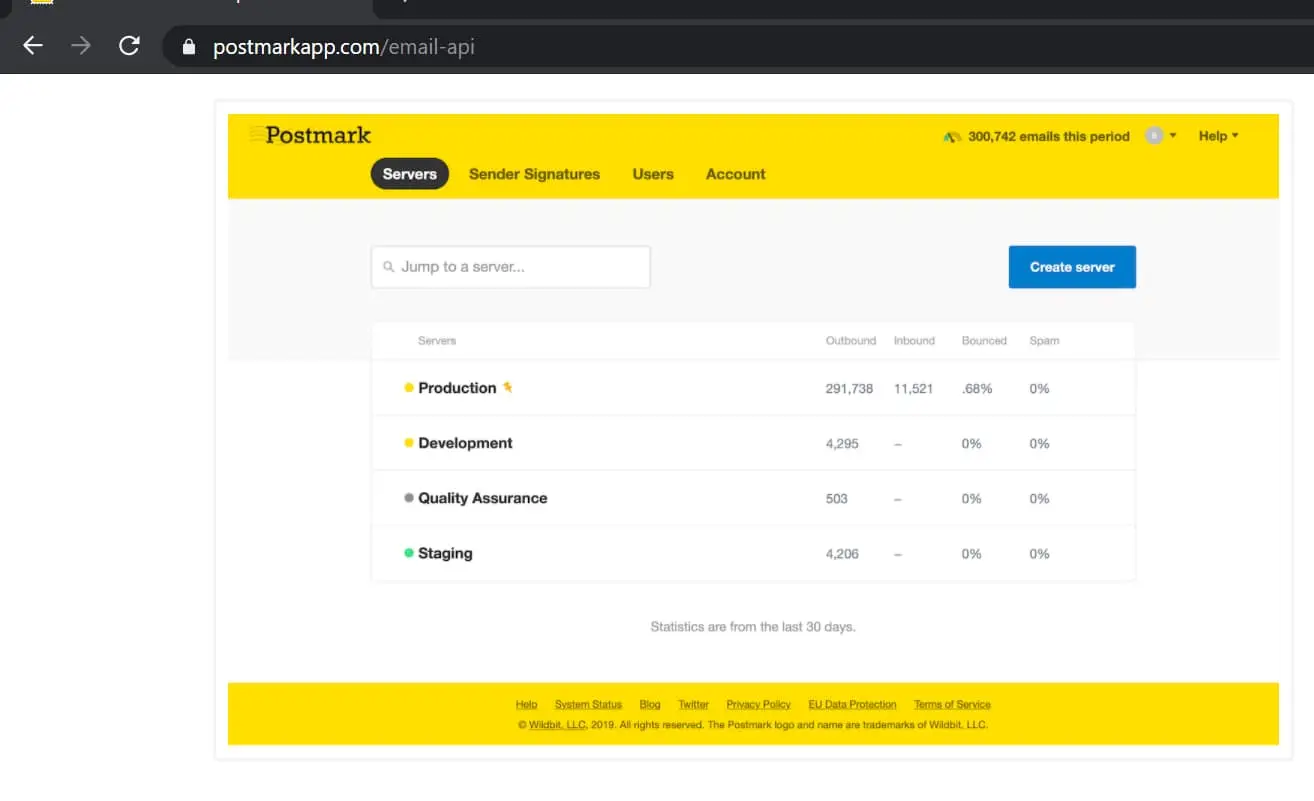This screenshot has height=801, width=1314.
Task: Click "300,742 emails this period" text
Action: tap(1049, 136)
